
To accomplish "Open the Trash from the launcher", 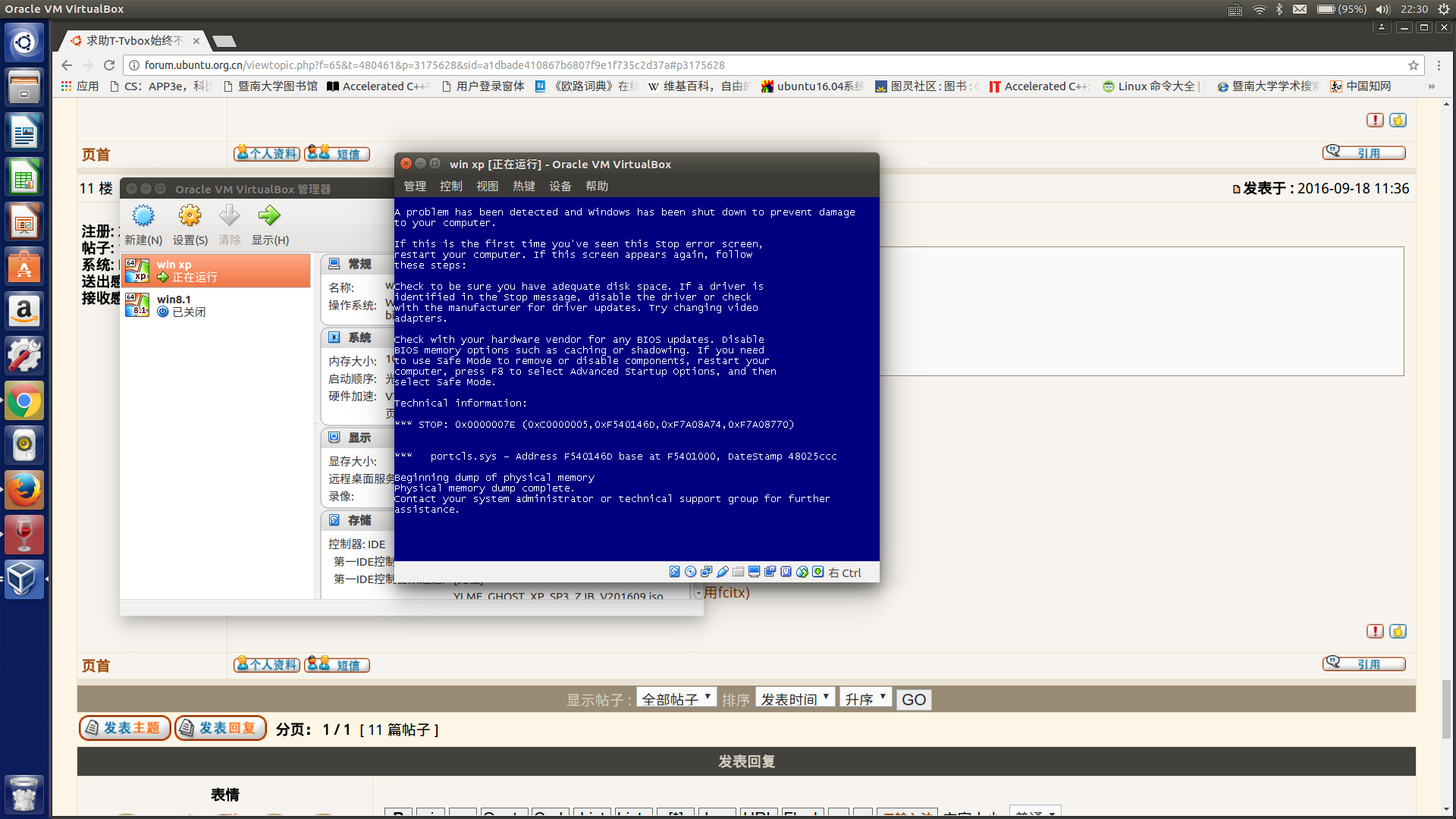I will coord(24,795).
